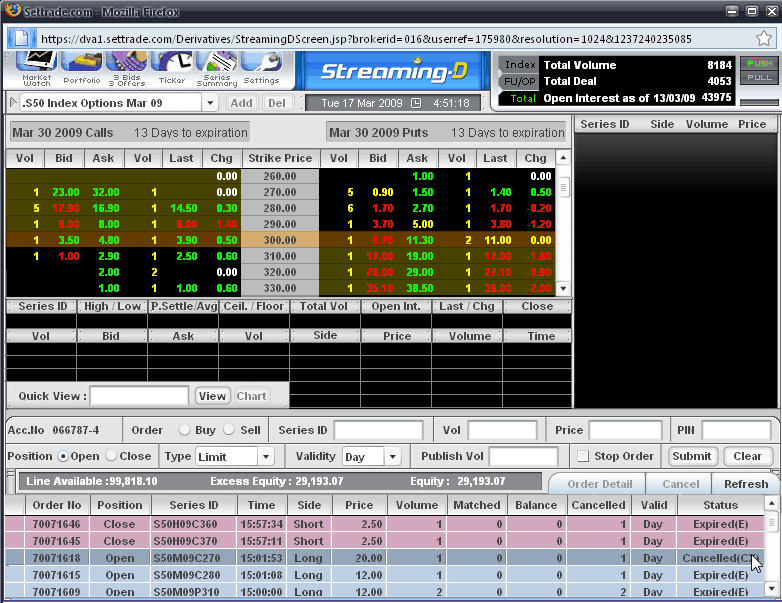The width and height of the screenshot is (782, 603).
Task: Click the Strike Price column header
Action: [x=280, y=158]
